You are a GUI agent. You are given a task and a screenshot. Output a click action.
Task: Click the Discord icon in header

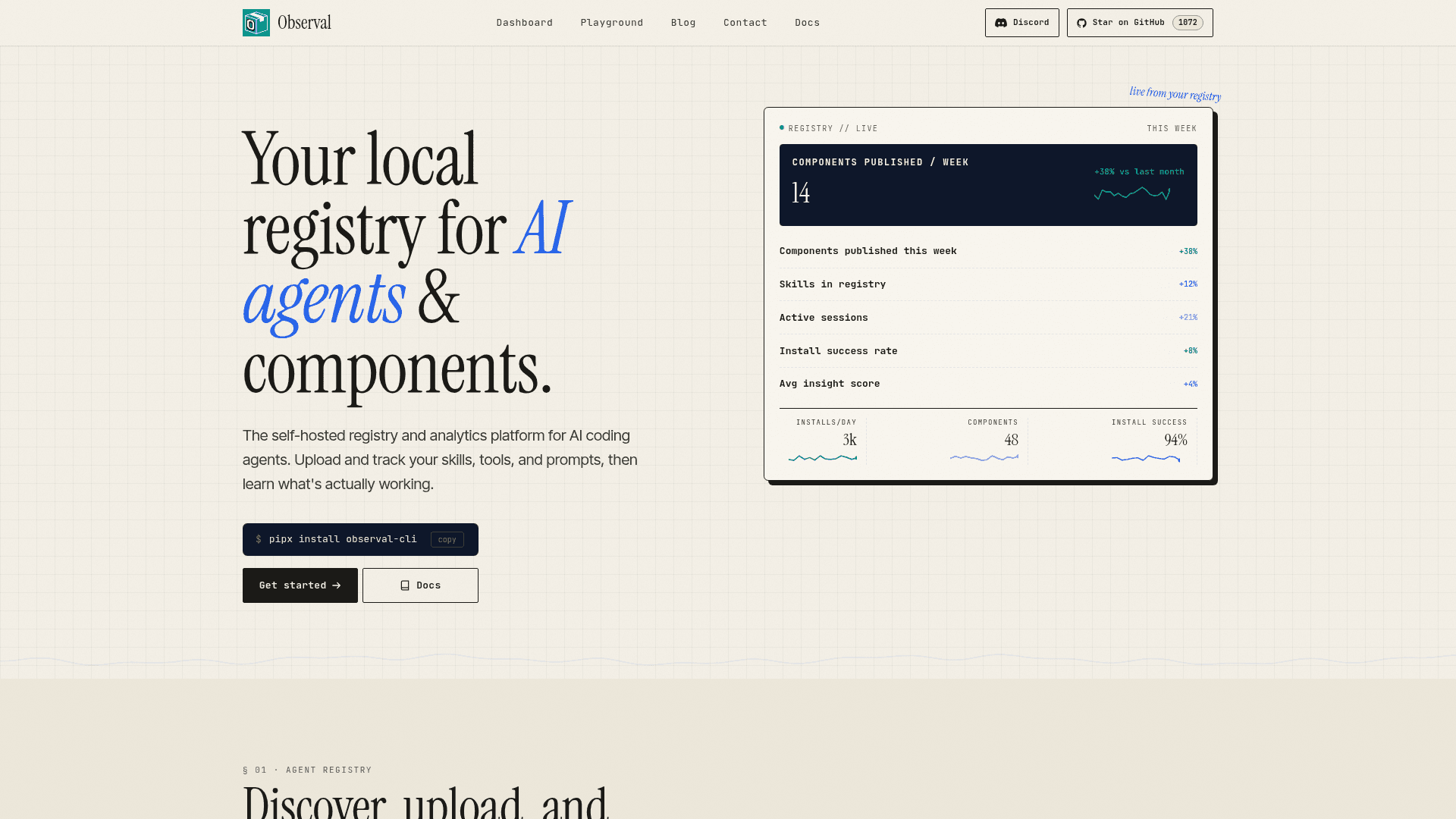[x=1001, y=23]
